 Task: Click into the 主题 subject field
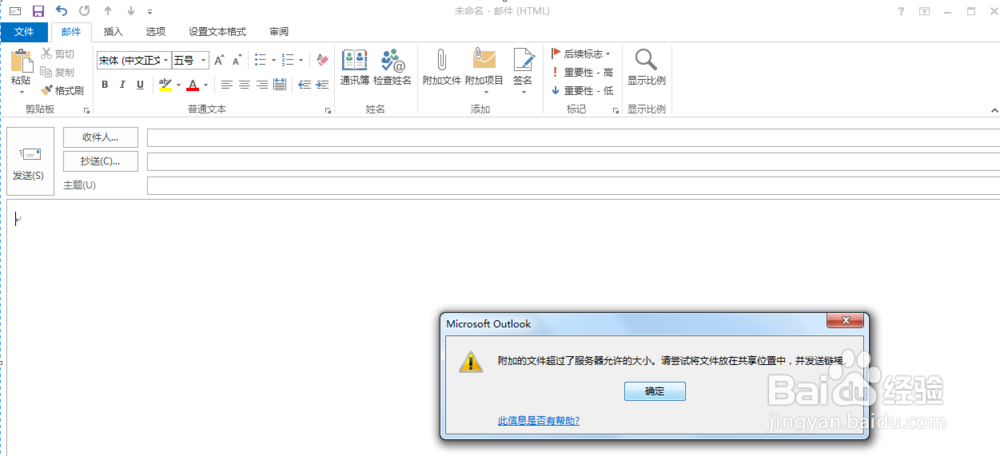tap(573, 186)
